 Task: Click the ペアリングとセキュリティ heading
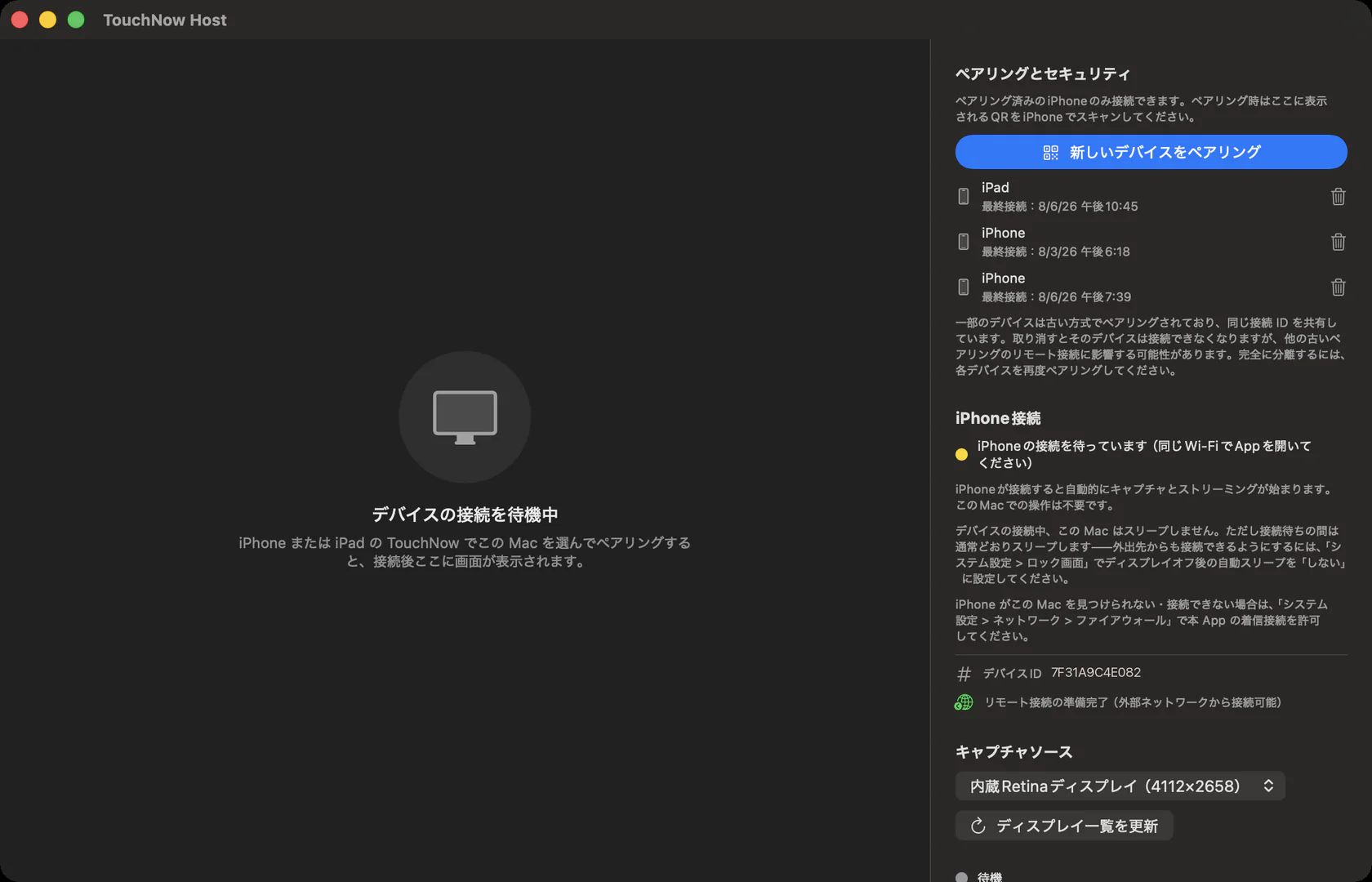click(1043, 73)
